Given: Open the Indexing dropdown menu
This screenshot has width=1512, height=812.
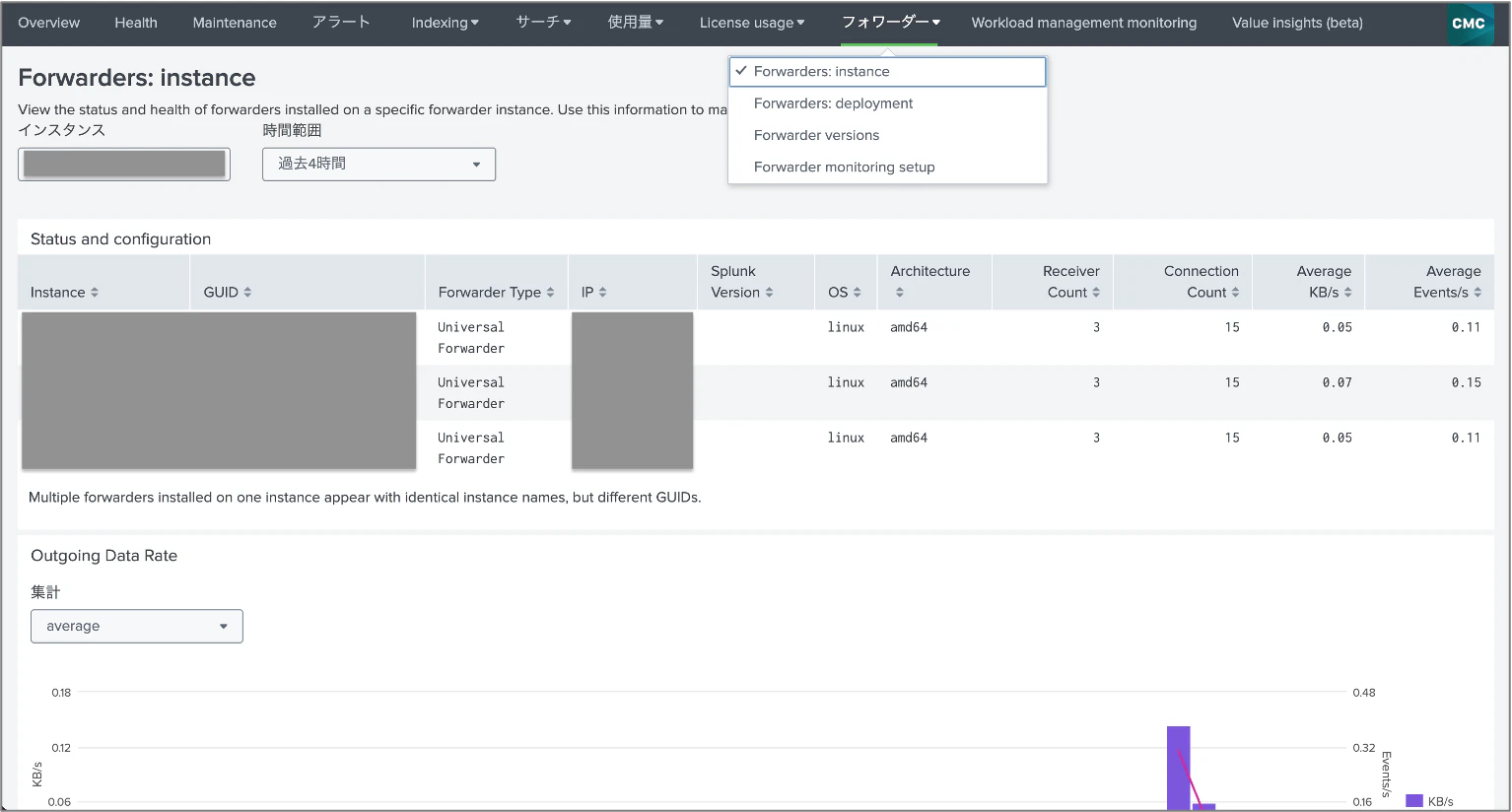Looking at the screenshot, I should point(445,23).
